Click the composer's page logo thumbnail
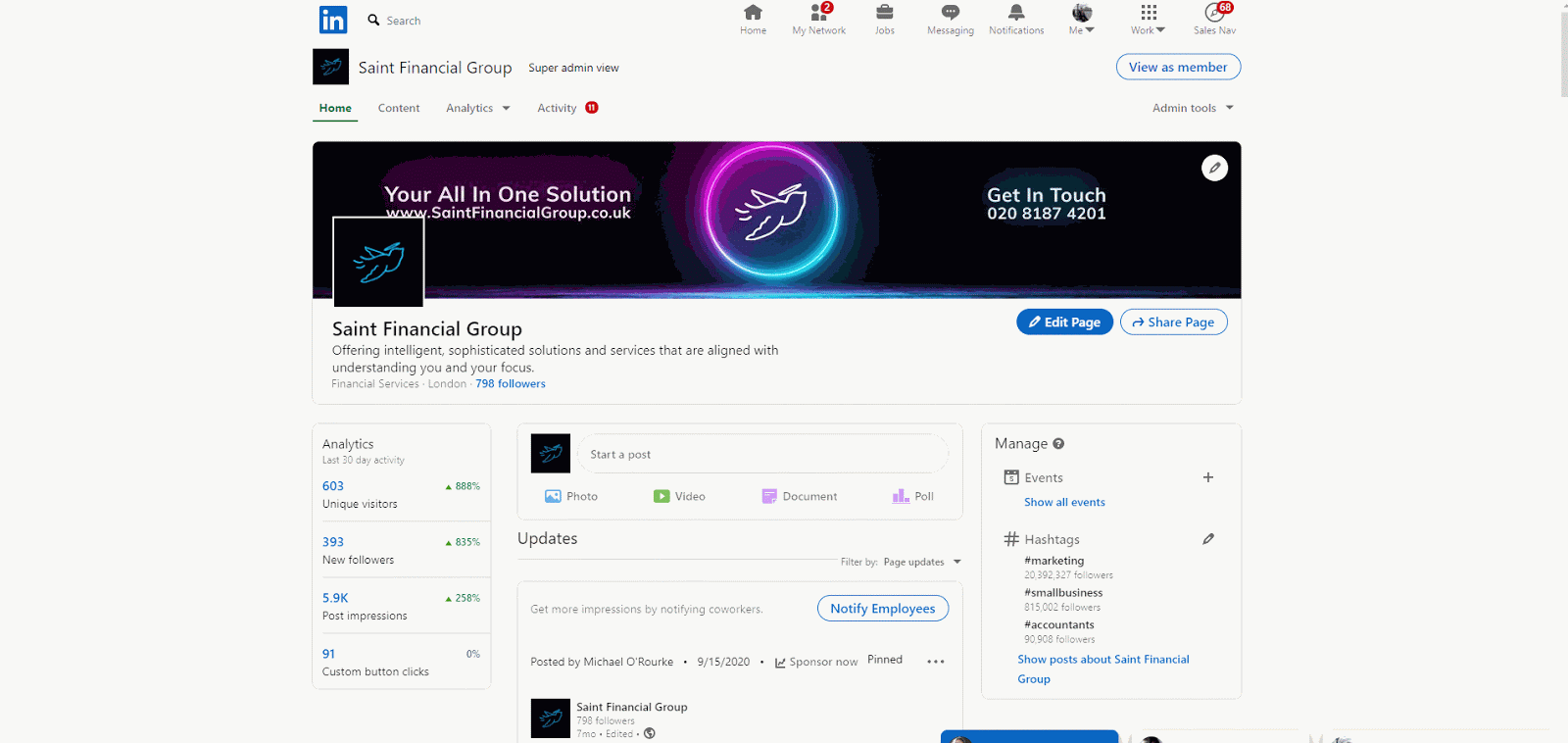Screen dimensions: 1568x743 (x=551, y=454)
